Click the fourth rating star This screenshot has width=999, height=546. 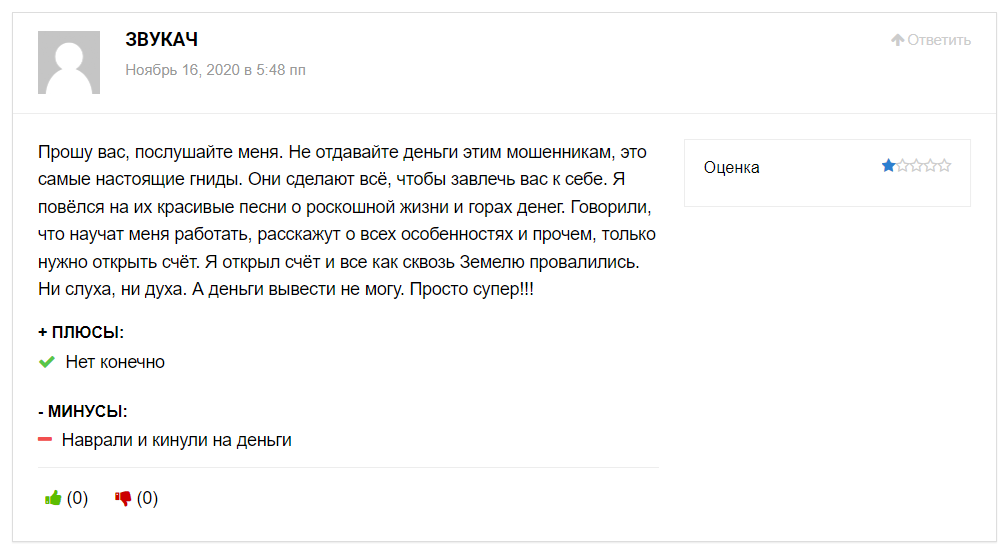click(930, 166)
